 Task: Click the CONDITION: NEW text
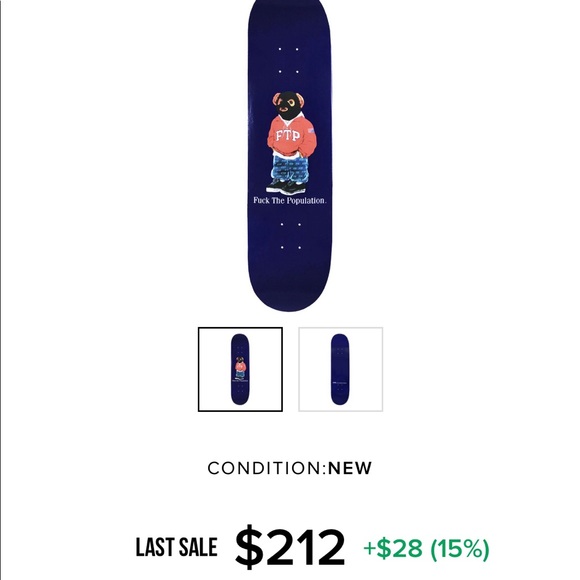[290, 468]
